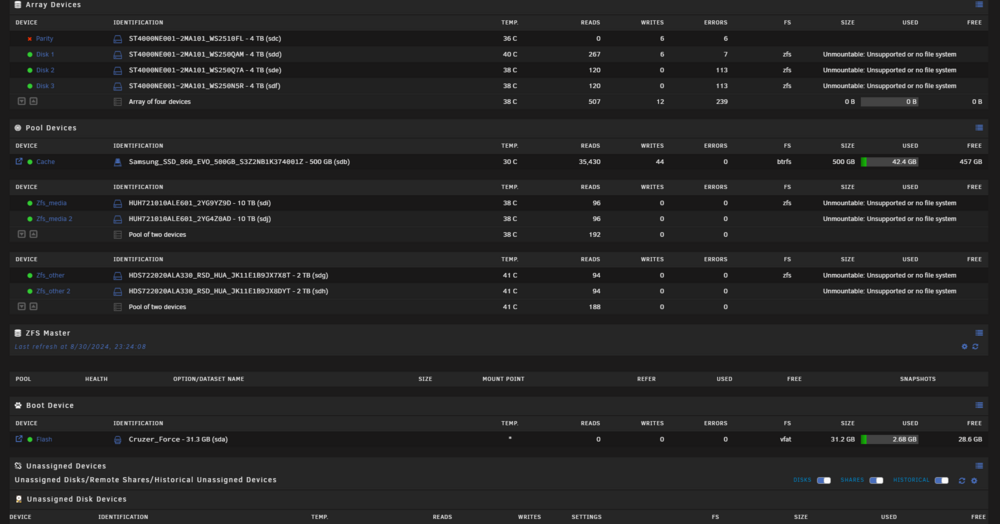This screenshot has height=524, width=1000.
Task: Click the Cache reads value 35,430
Action: [589, 162]
